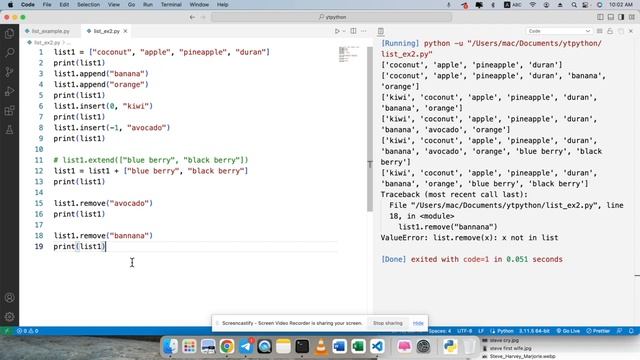Viewport: 640px width, 360px height.
Task: Click Hide link in Screencastify bar
Action: (x=418, y=323)
